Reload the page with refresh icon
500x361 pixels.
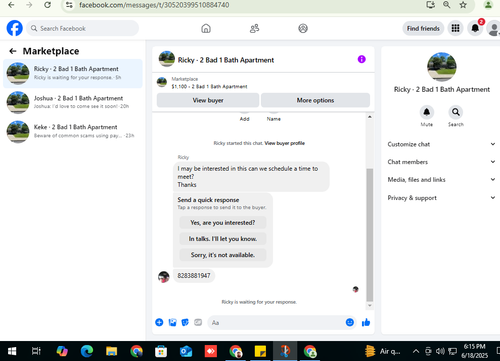pos(48,5)
